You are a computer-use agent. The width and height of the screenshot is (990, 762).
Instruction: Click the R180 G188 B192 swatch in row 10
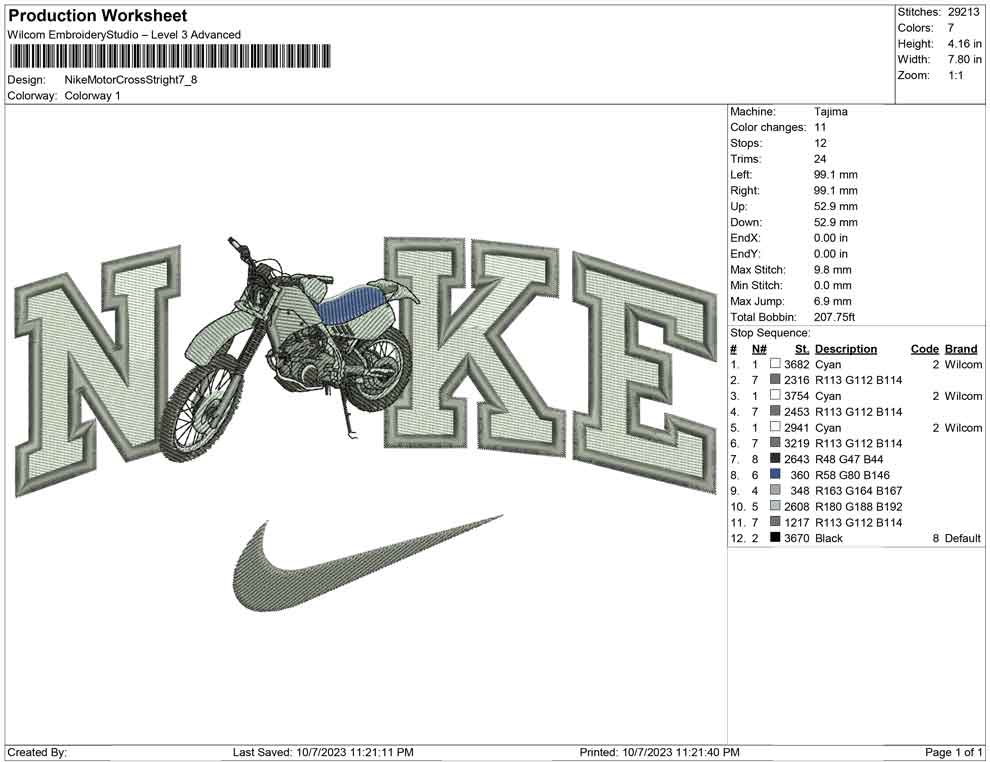click(775, 506)
